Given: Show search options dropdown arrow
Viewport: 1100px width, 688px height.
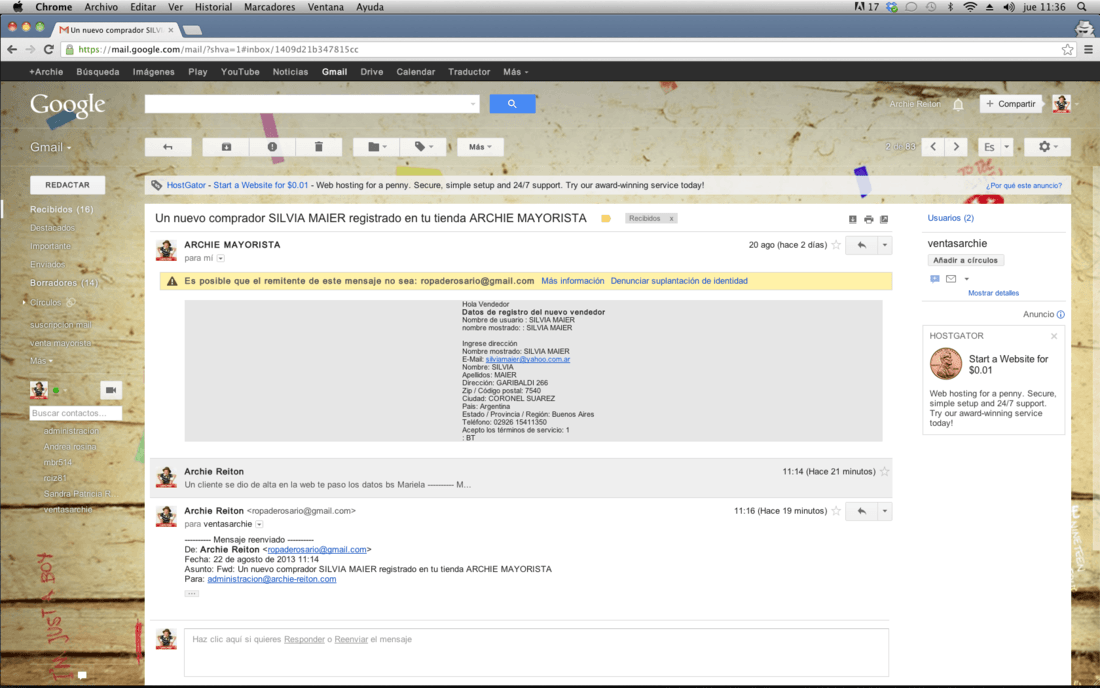Looking at the screenshot, I should [473, 104].
